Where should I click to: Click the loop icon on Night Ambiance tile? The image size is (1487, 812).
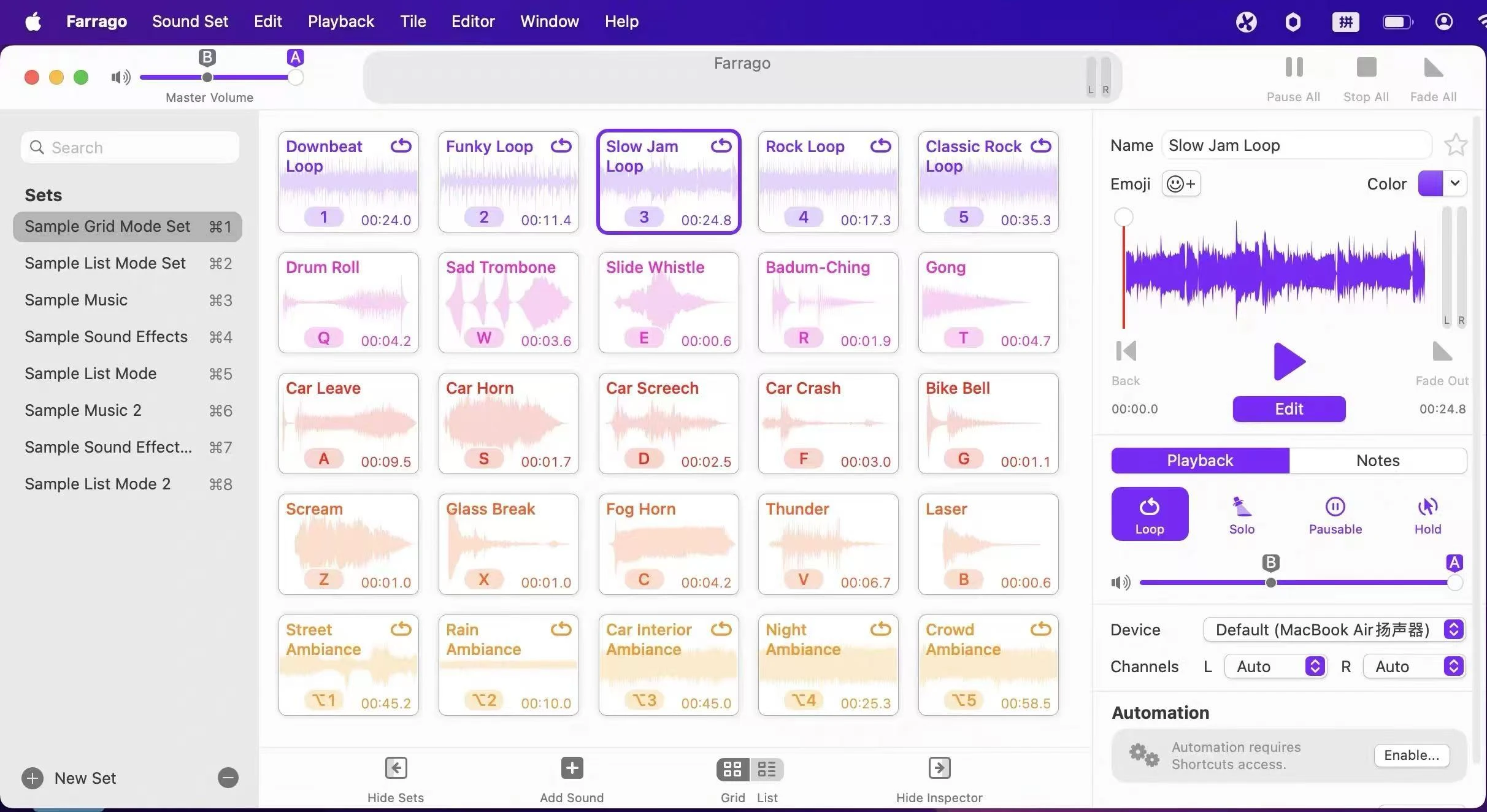880,629
